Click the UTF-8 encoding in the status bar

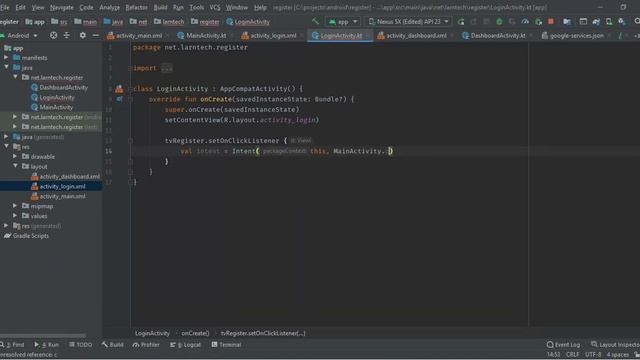pos(593,354)
